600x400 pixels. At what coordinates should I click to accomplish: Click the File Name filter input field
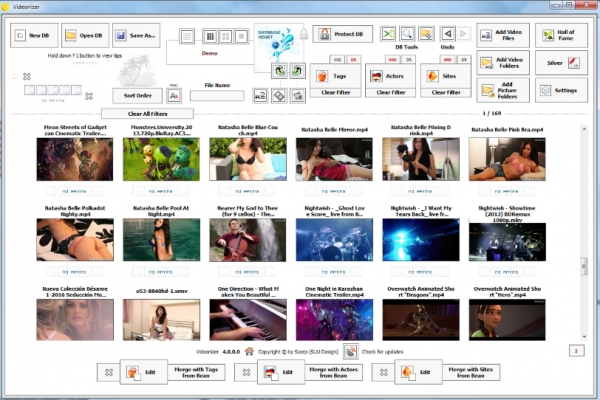point(217,96)
